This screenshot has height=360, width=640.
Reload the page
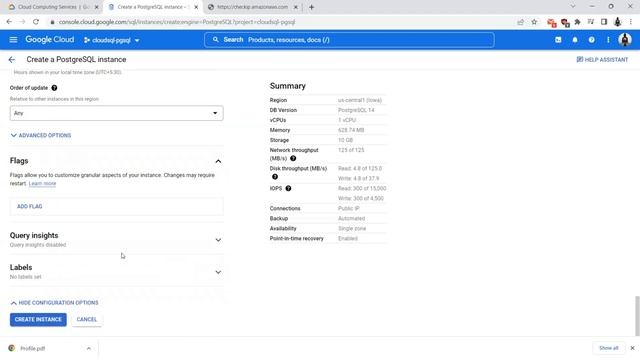tap(36, 22)
